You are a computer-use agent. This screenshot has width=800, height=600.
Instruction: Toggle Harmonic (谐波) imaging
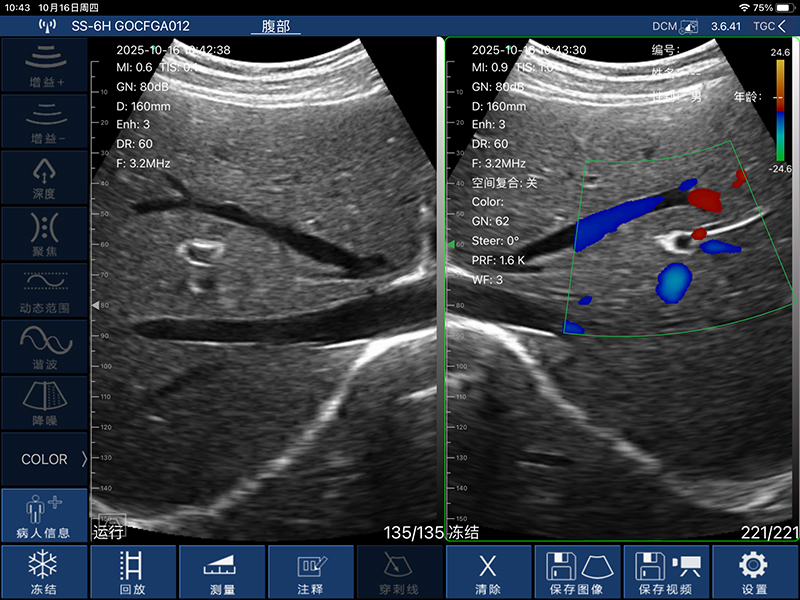pos(43,346)
